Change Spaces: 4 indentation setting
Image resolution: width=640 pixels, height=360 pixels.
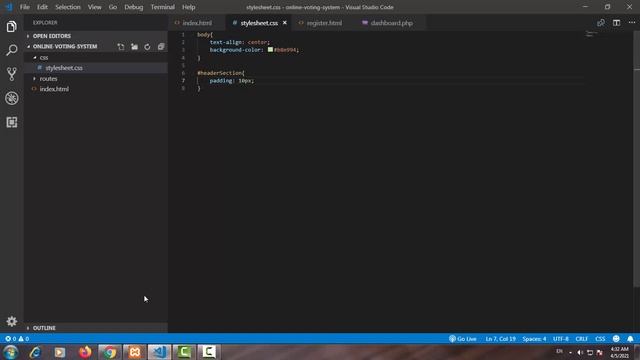pos(534,339)
